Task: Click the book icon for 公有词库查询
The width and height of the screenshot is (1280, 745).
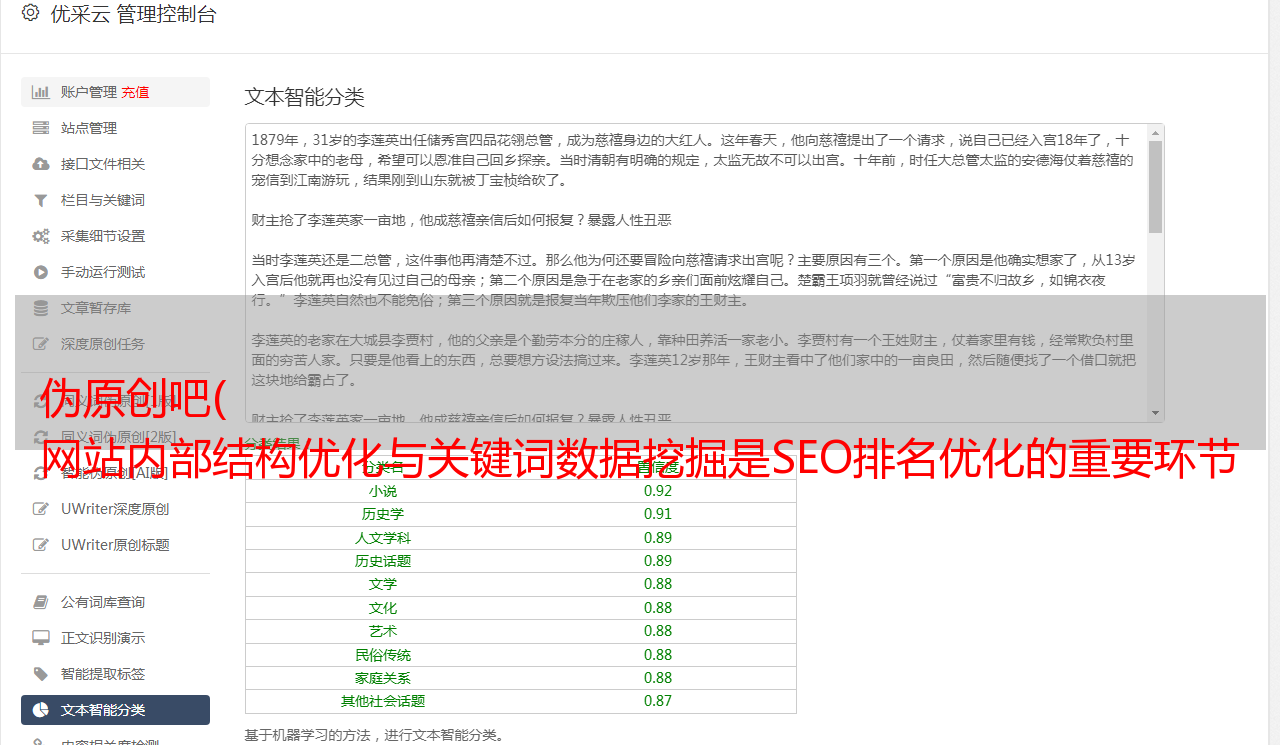Action: point(41,602)
